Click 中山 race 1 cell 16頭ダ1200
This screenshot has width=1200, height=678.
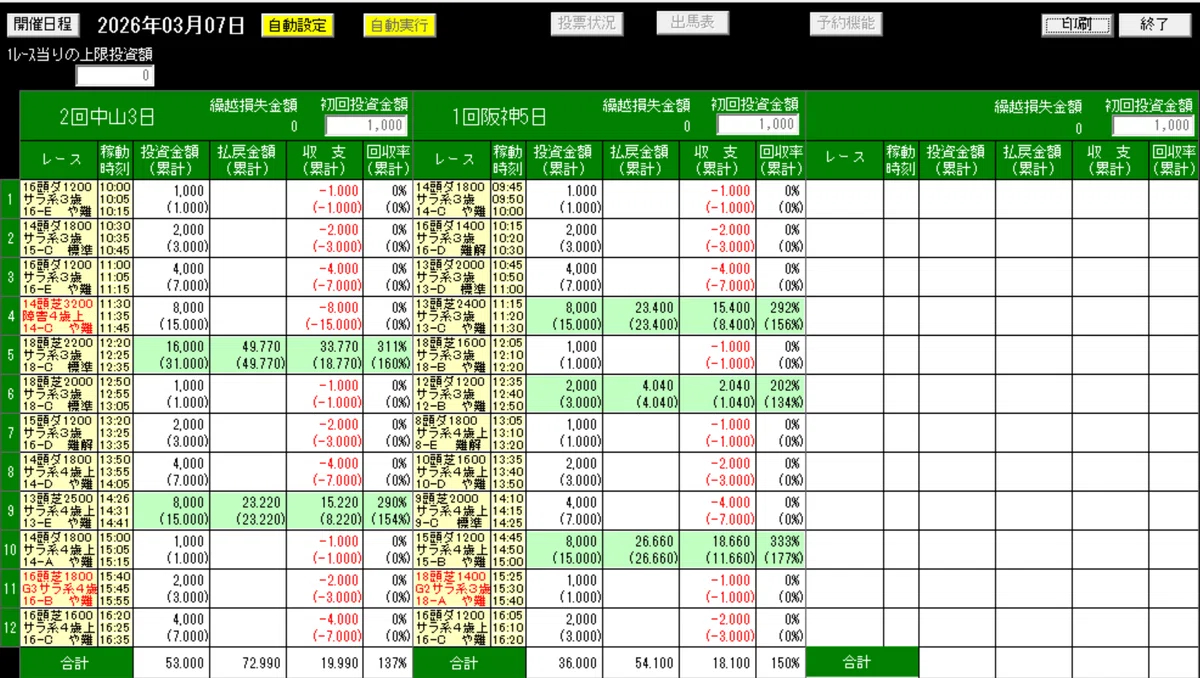click(58, 198)
